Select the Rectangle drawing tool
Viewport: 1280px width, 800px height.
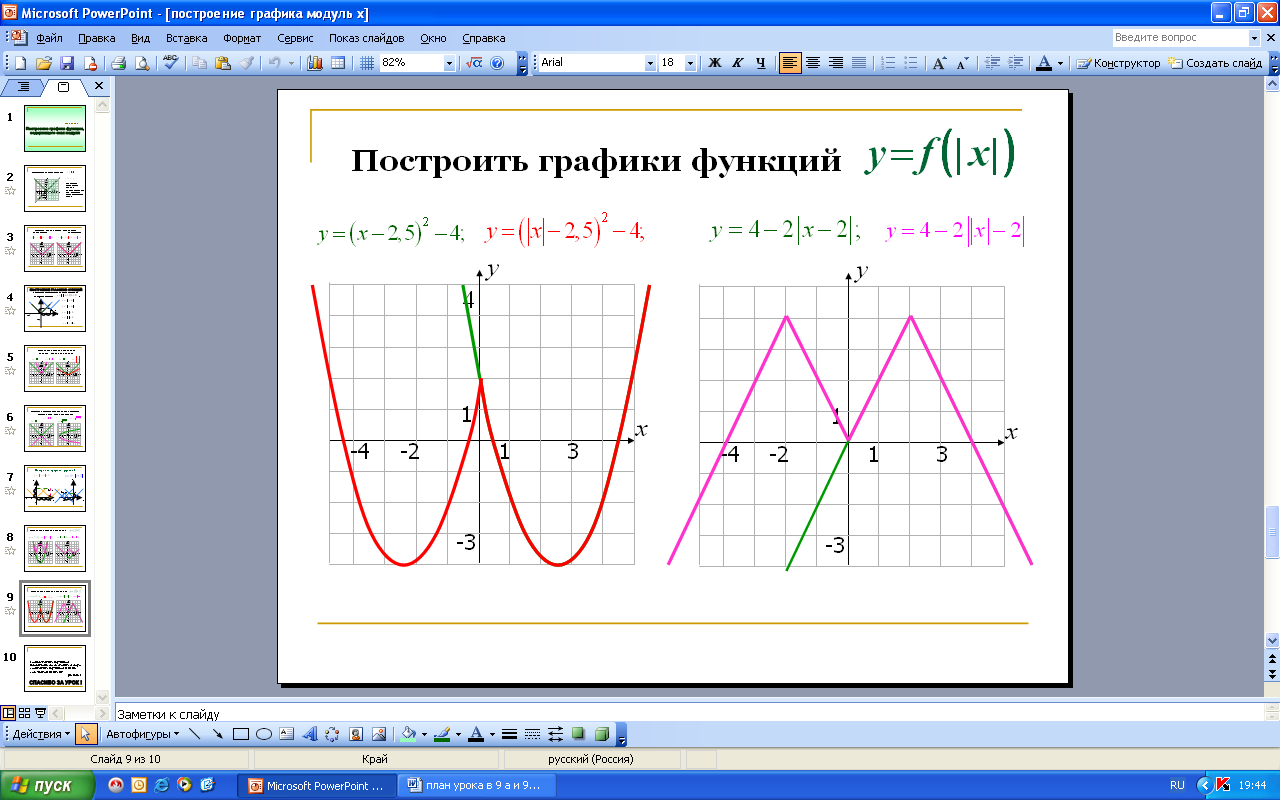pyautogui.click(x=241, y=734)
